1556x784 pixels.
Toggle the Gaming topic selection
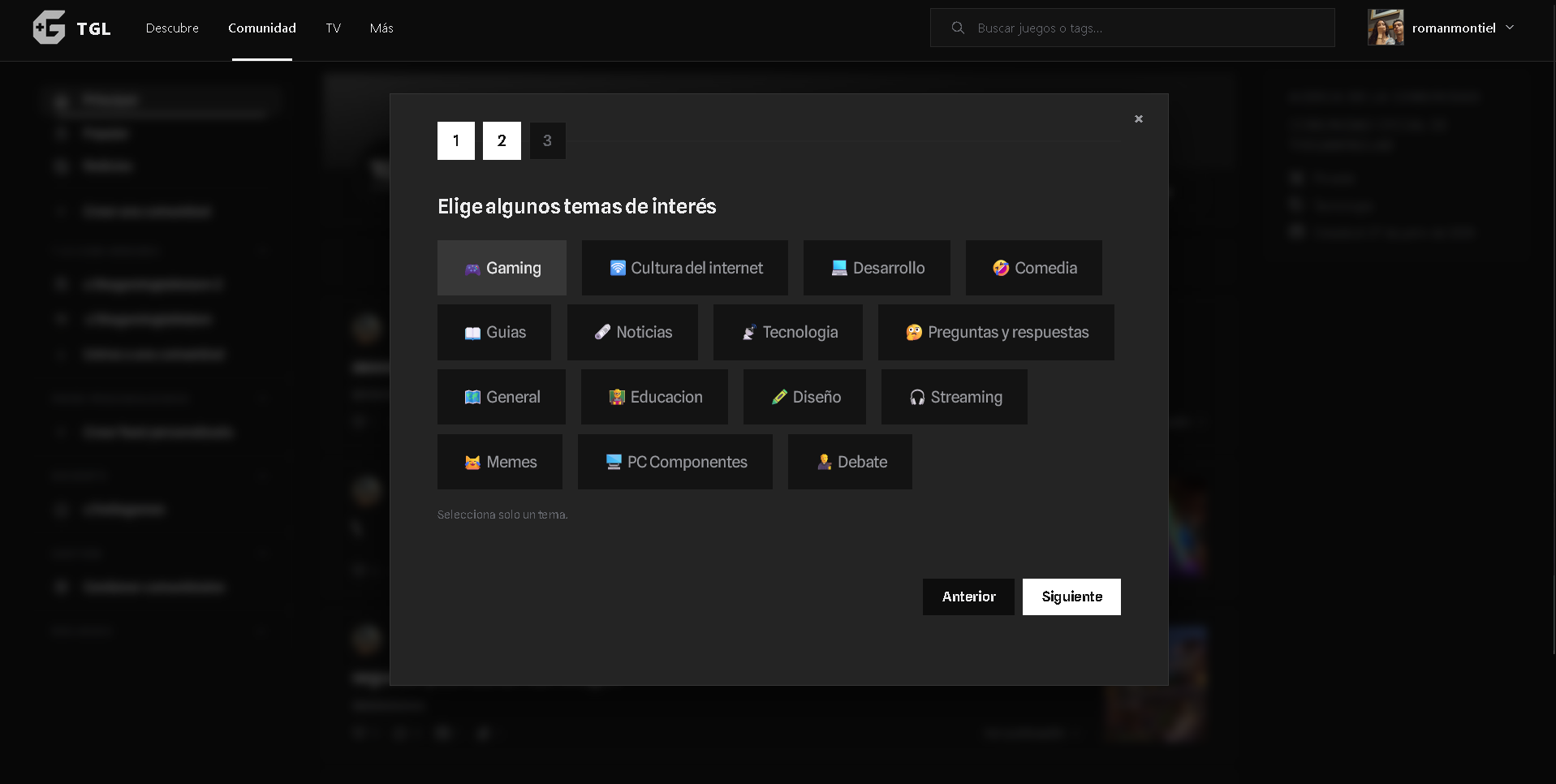click(x=502, y=268)
